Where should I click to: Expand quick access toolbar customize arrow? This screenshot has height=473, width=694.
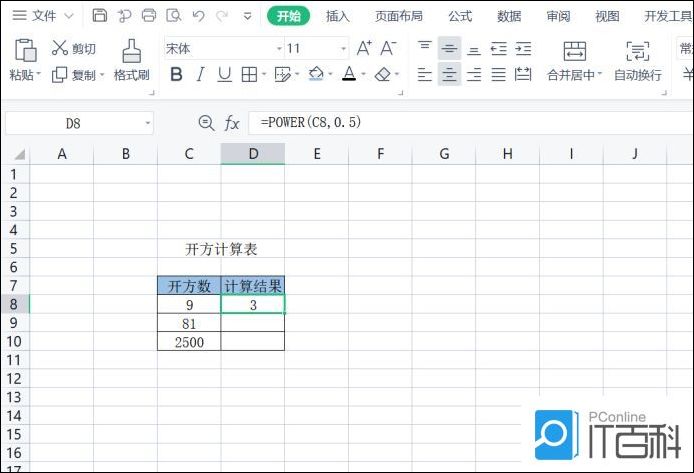click(247, 16)
